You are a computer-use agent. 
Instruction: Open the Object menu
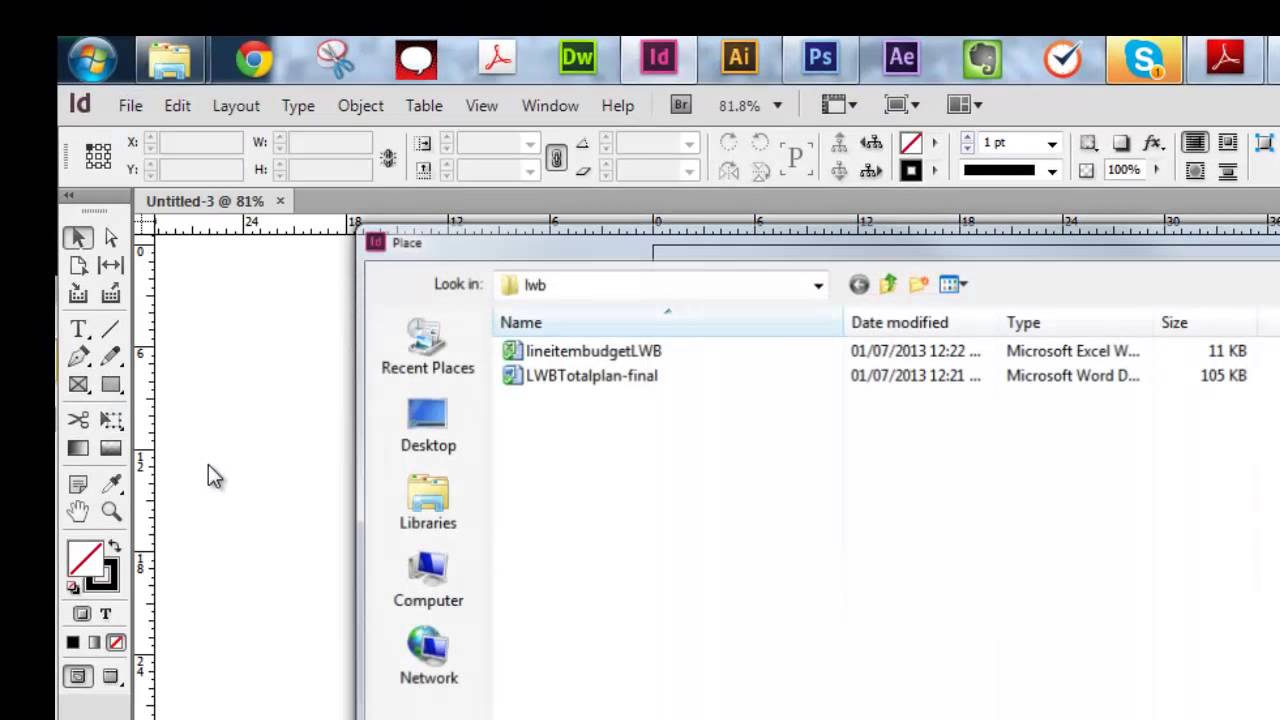360,105
